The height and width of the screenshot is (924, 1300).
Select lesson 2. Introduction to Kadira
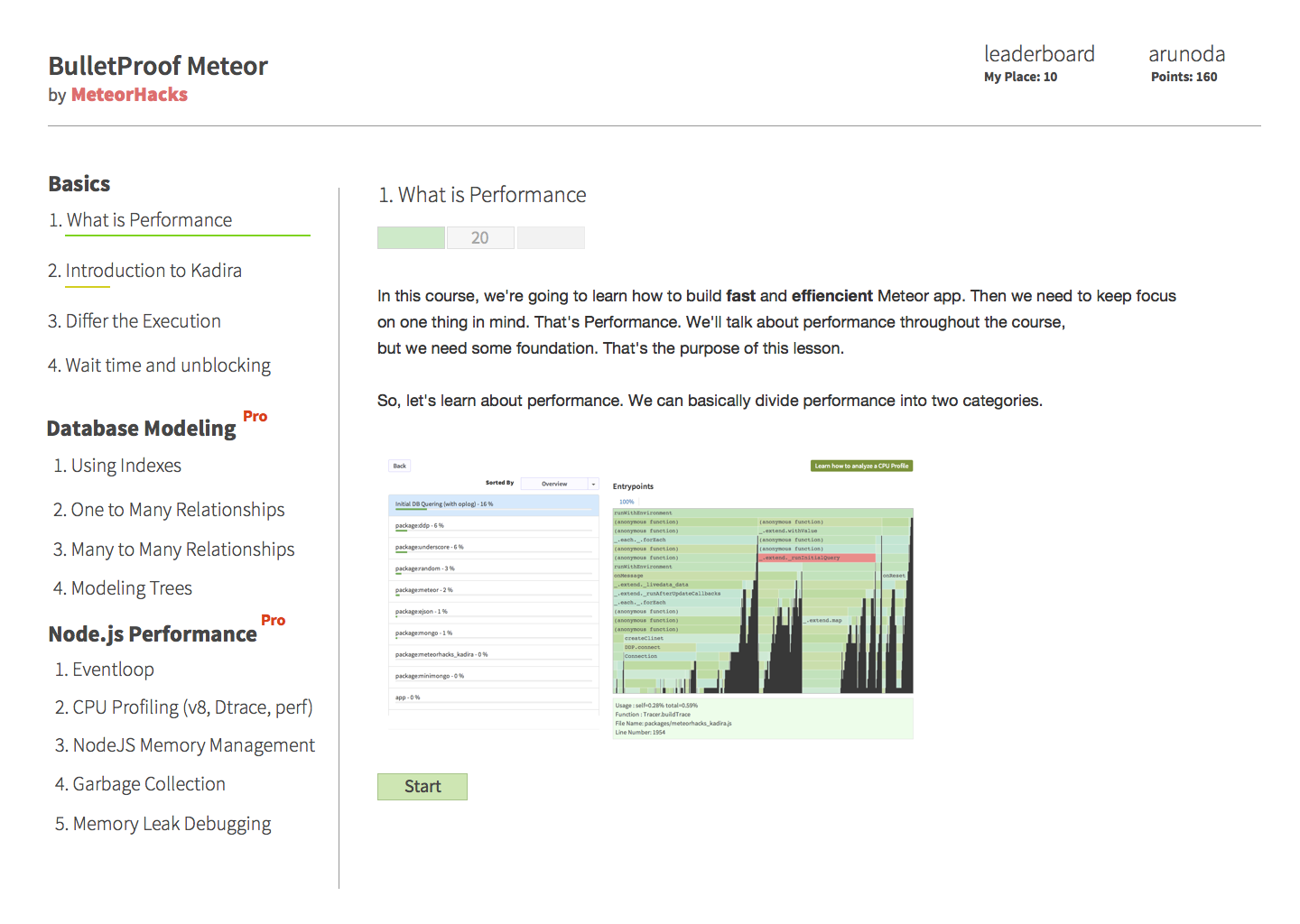144,271
